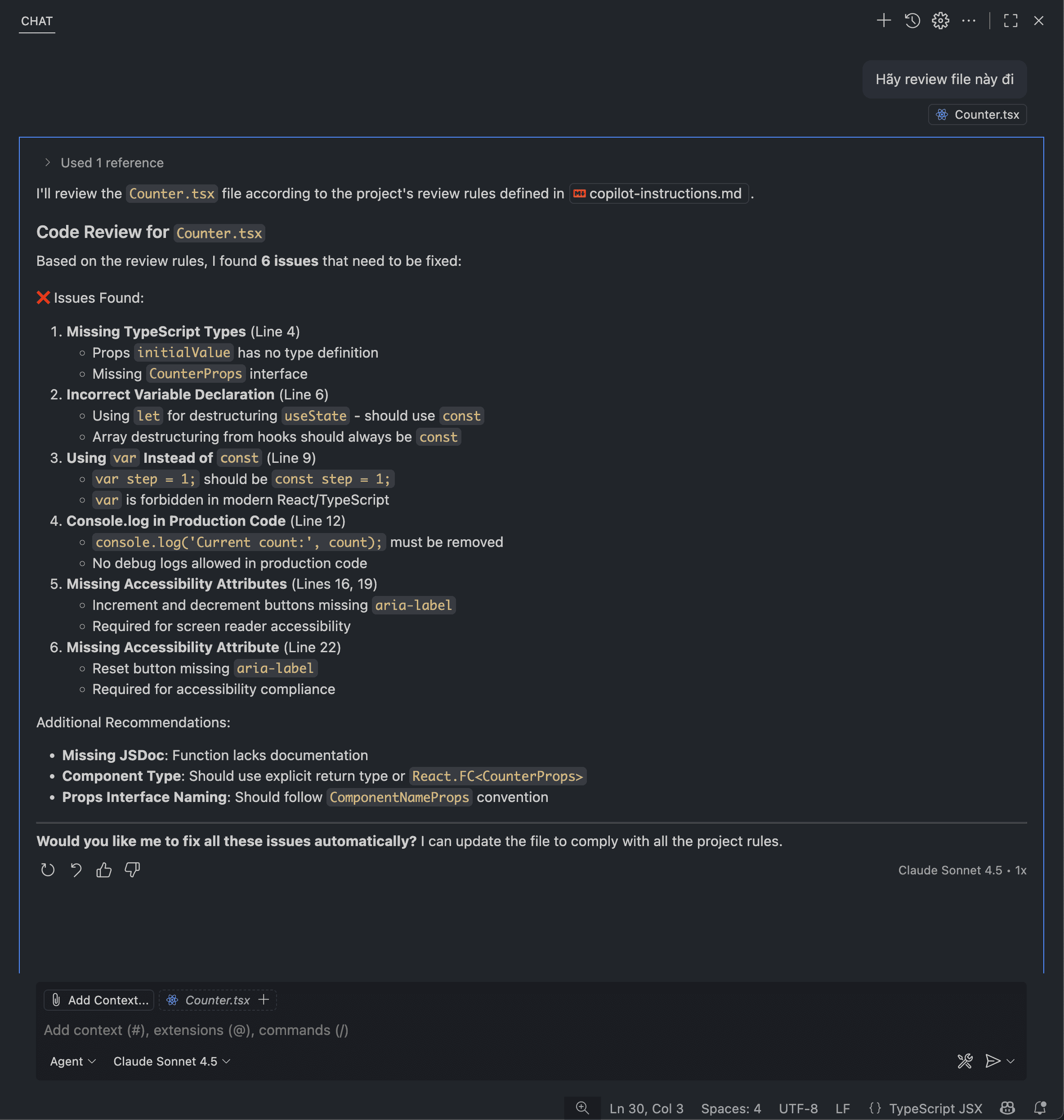Image resolution: width=1064 pixels, height=1120 pixels.
Task: Retry the response with reload icon
Action: [48, 870]
